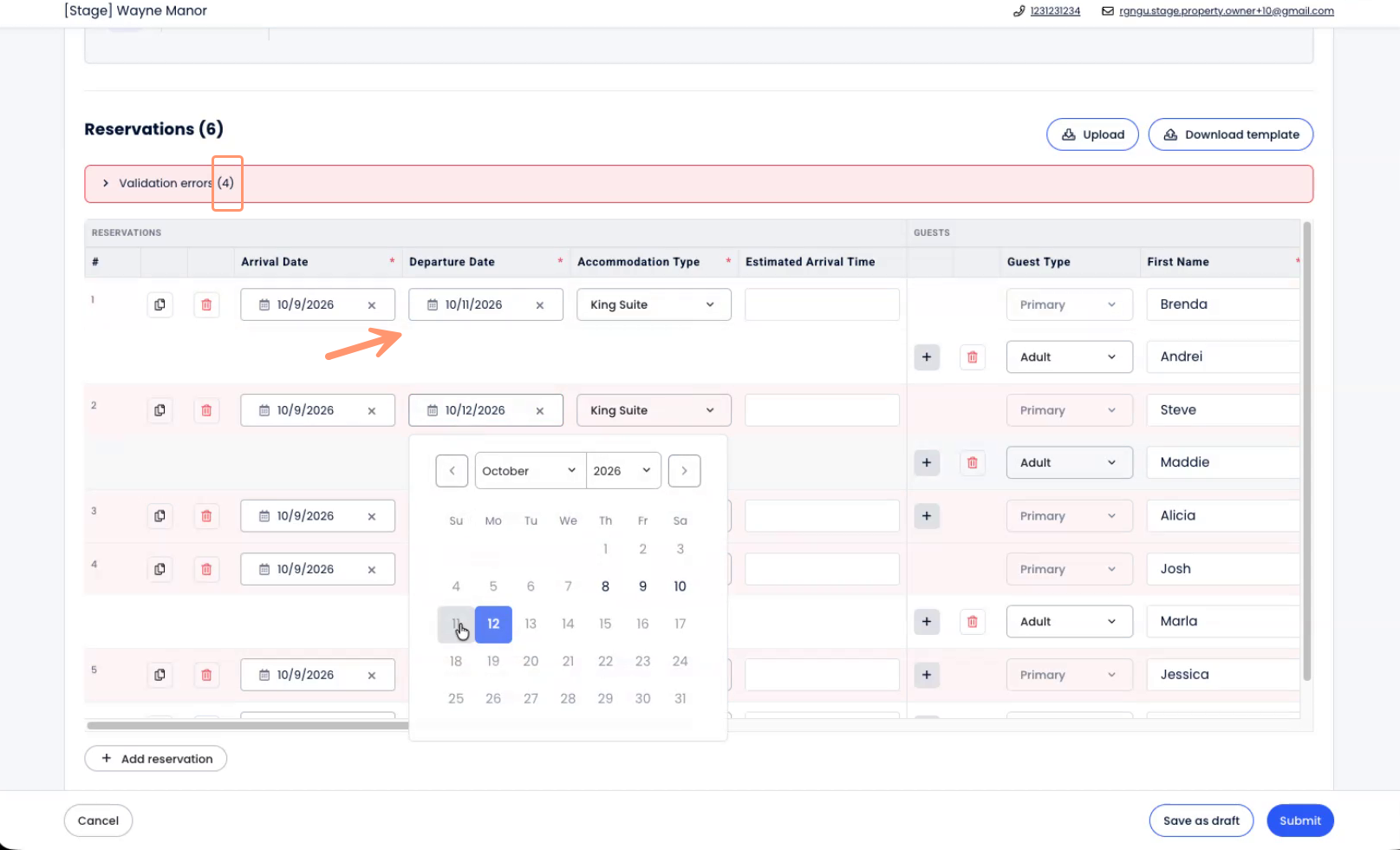Delete reservation row 2 using trash icon
Image resolution: width=1400 pixels, height=850 pixels.
[206, 410]
